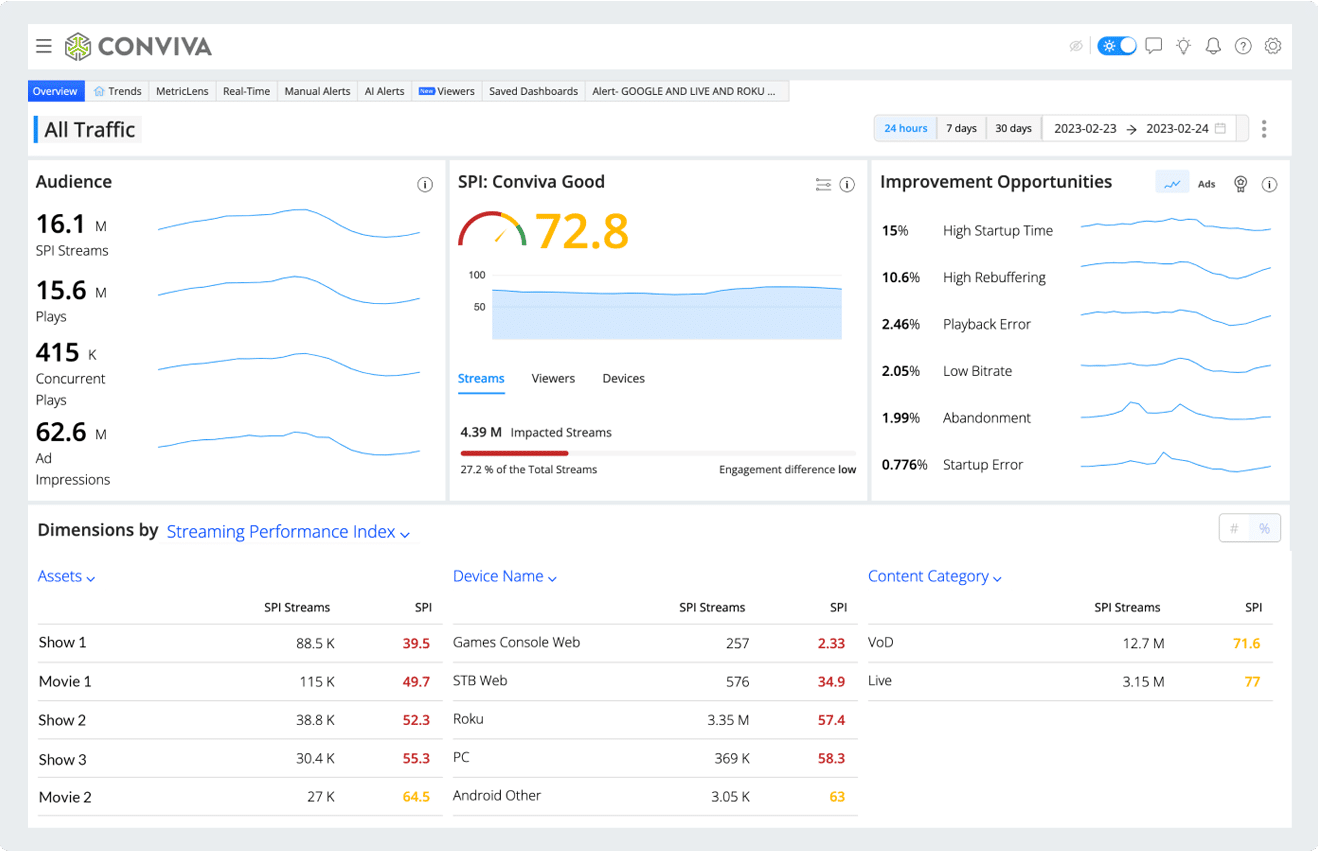Viewport: 1318px width, 851px height.
Task: Expand the Streaming Performance Index dropdown
Action: tap(288, 532)
